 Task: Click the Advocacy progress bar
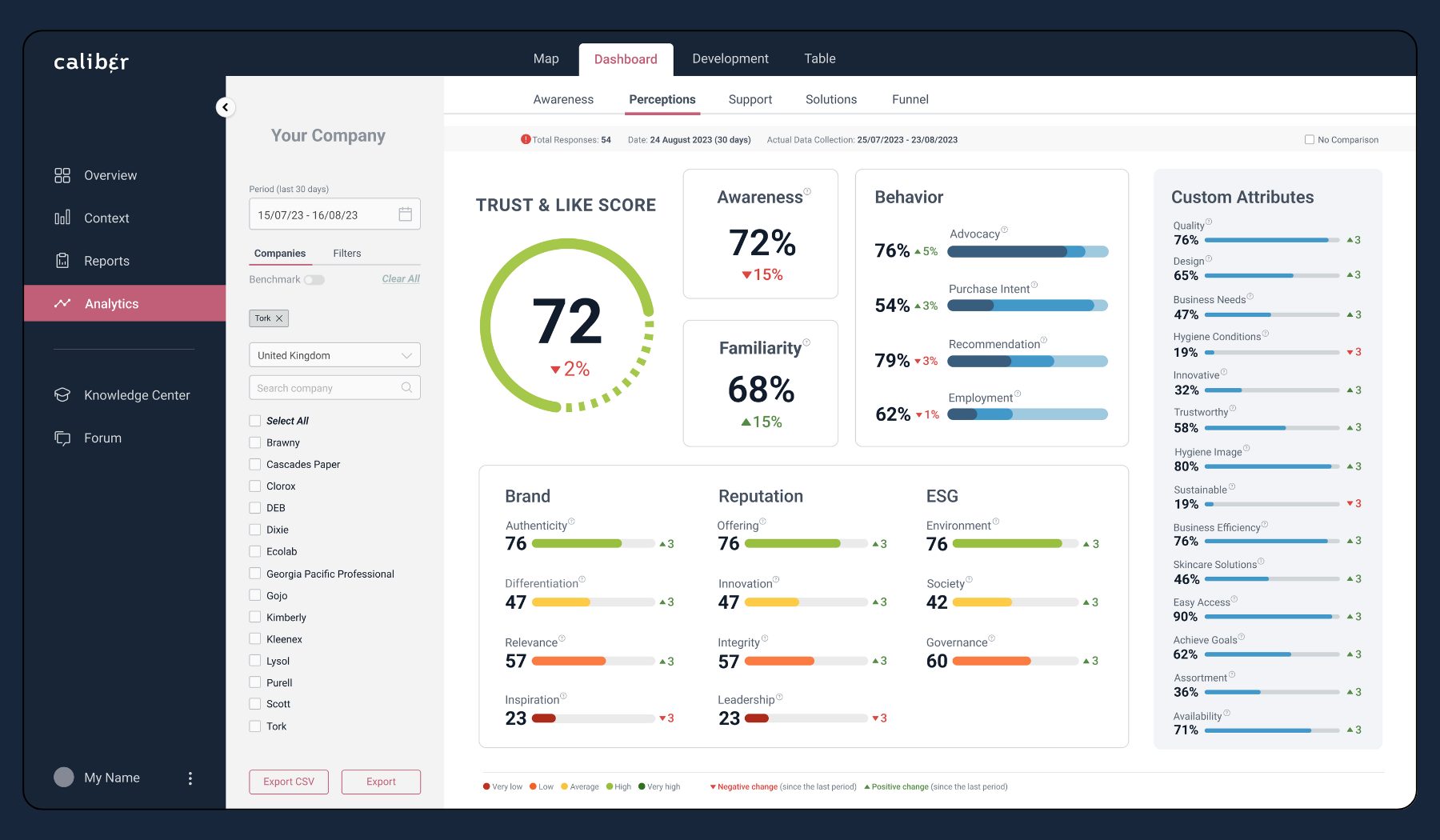[1027, 252]
